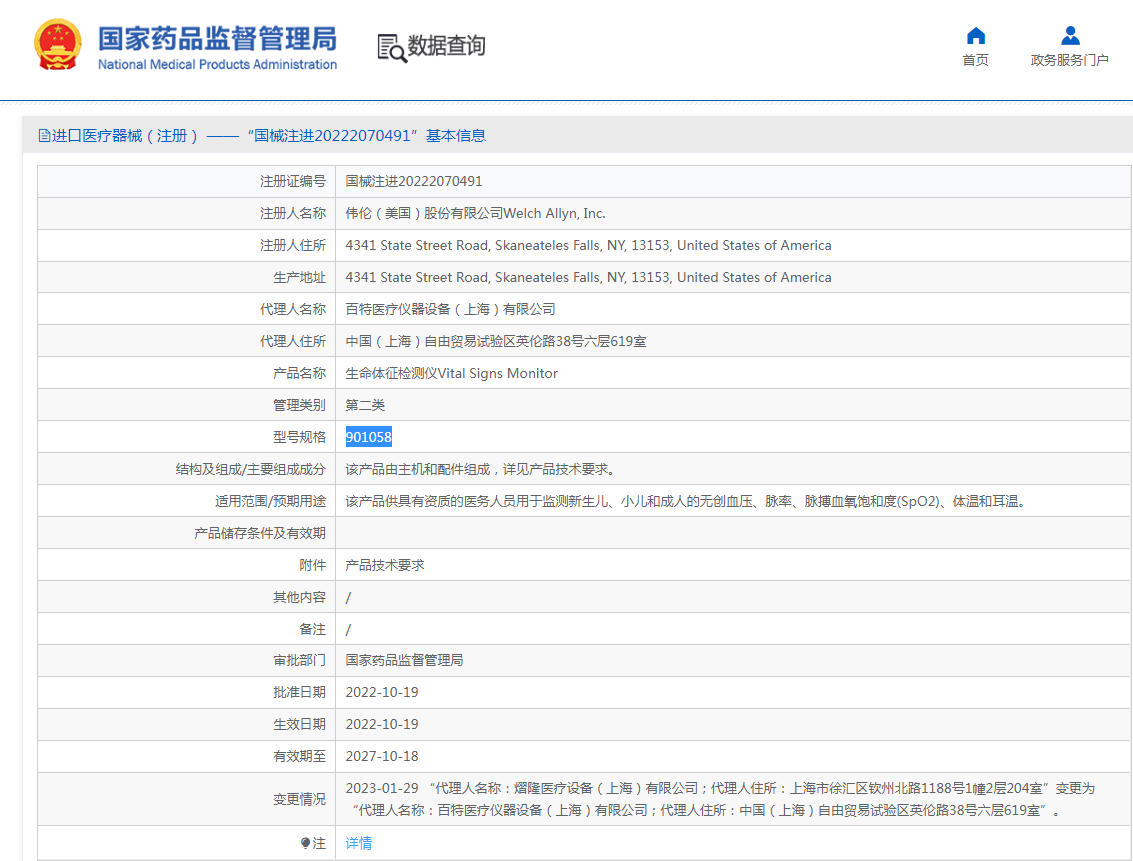Click the 备注 row label
This screenshot has height=861, width=1133.
pos(312,629)
